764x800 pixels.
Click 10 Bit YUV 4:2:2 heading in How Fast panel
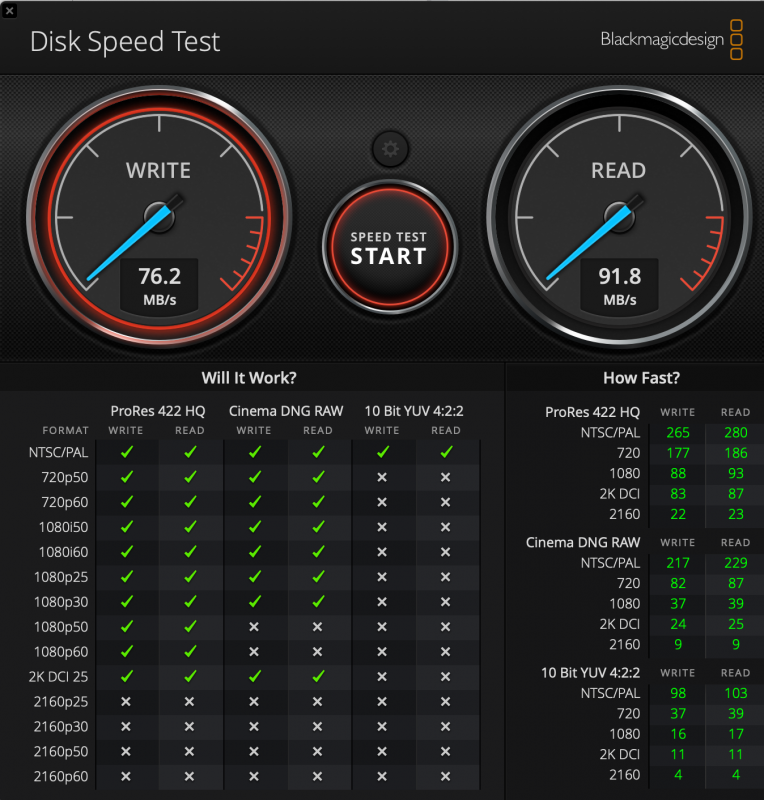click(x=590, y=673)
